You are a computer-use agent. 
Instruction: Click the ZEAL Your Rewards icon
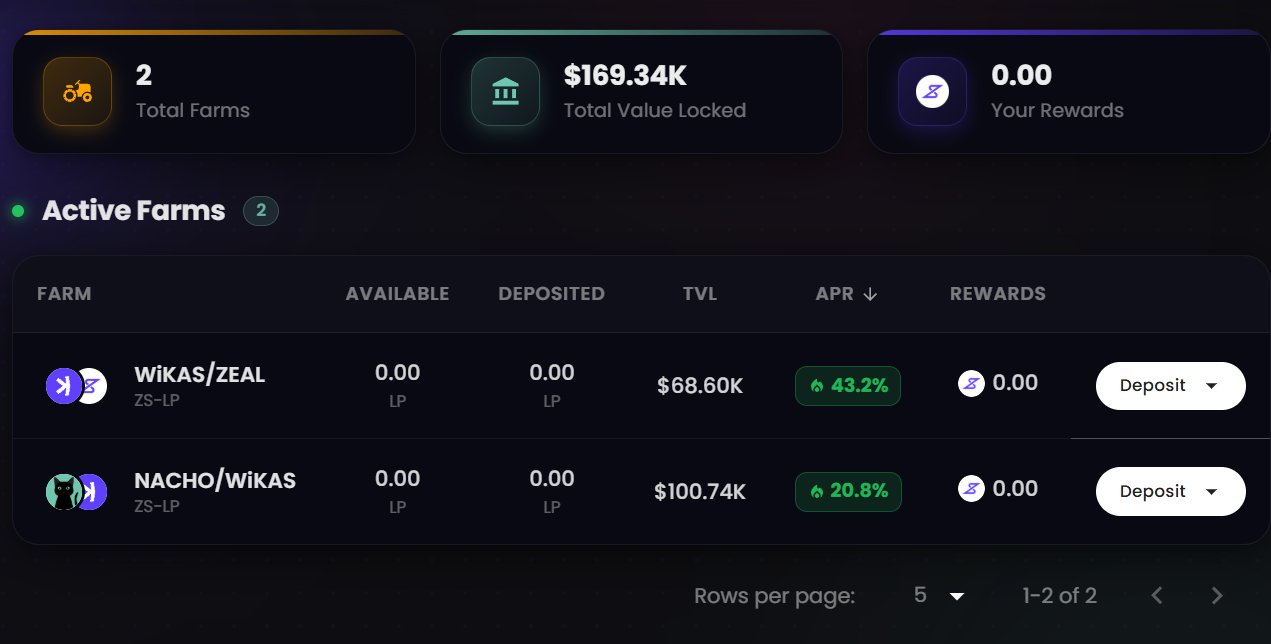(932, 92)
